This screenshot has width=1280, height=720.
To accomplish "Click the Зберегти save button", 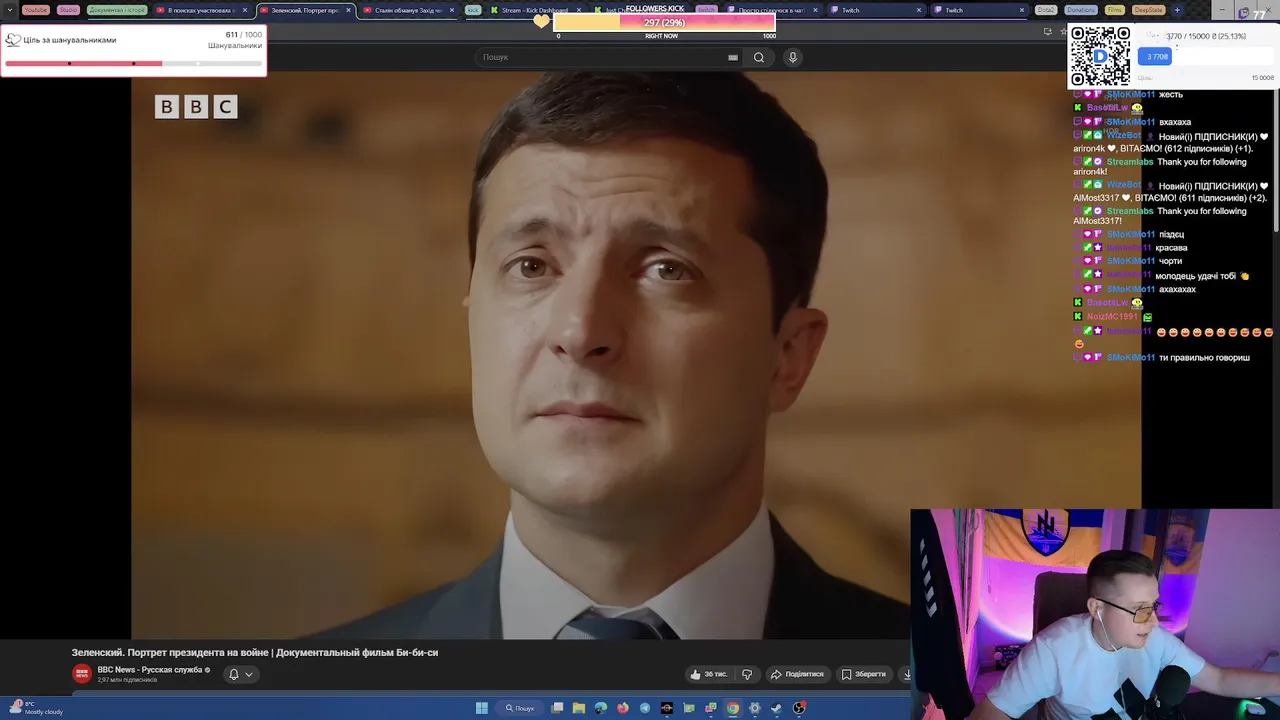I will tap(864, 674).
